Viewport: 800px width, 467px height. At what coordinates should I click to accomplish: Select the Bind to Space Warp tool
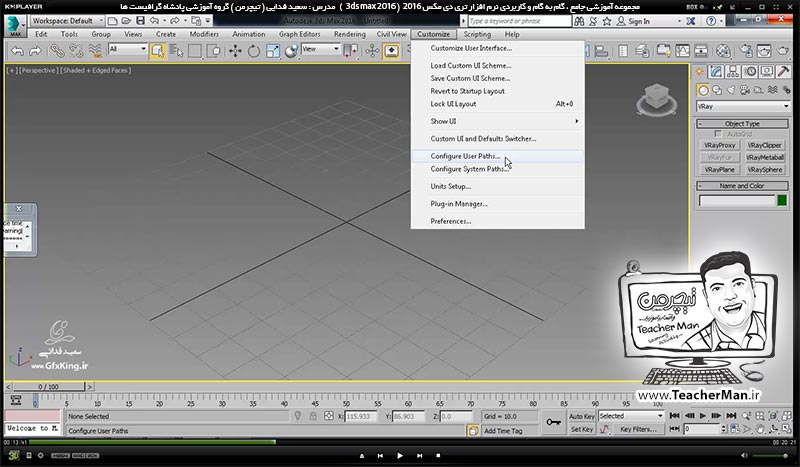point(95,51)
